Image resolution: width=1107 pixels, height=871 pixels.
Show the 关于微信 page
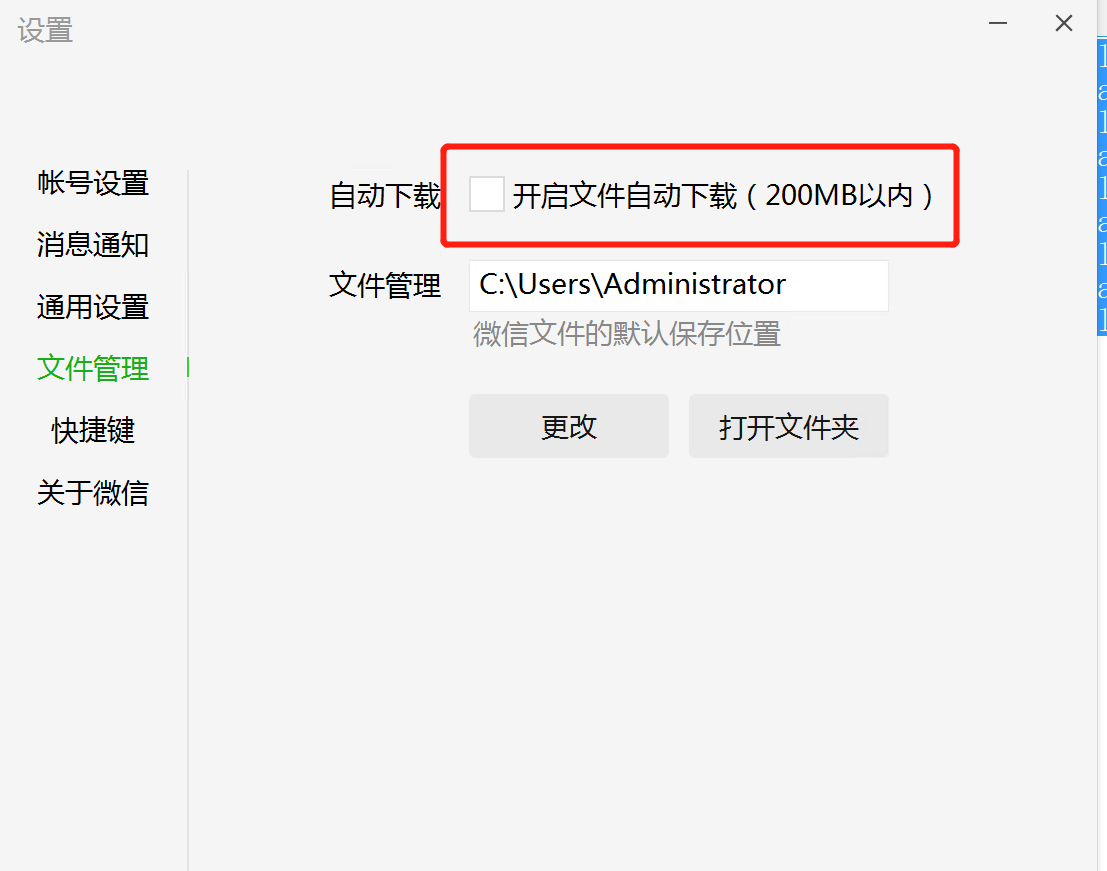92,493
